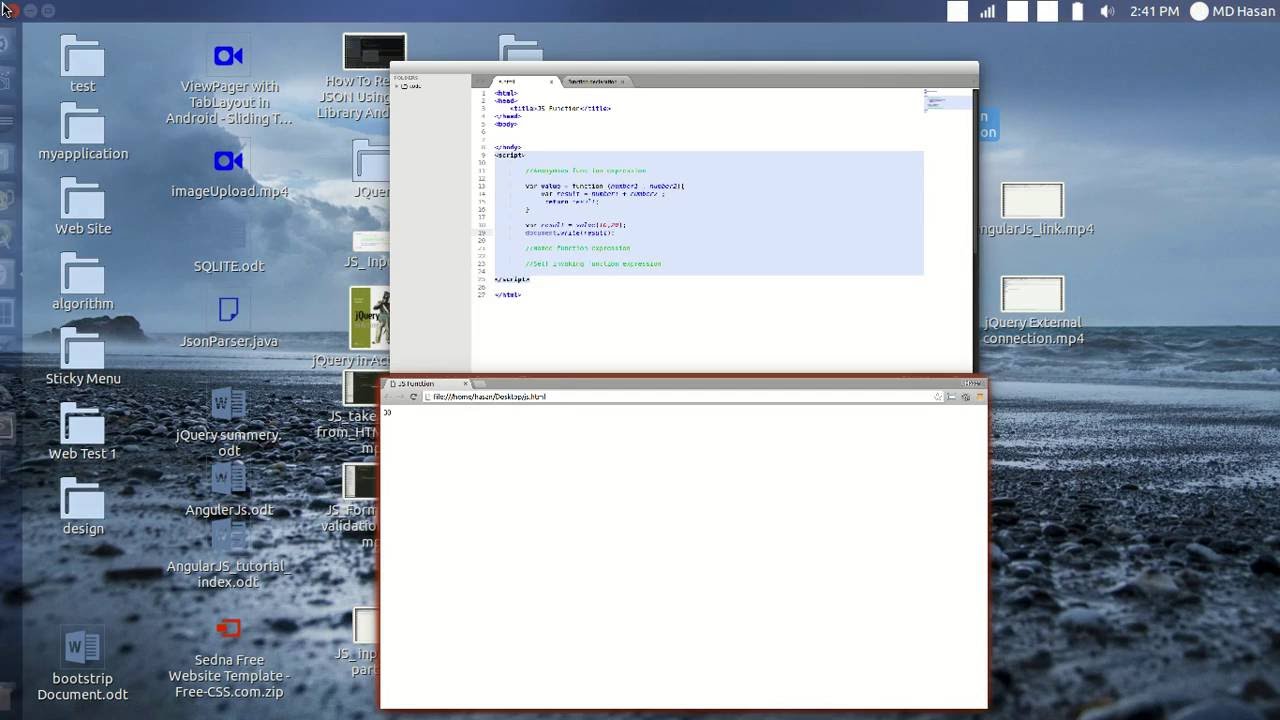Select the JS Function browser tab
This screenshot has height=720, width=1280.
(428, 384)
